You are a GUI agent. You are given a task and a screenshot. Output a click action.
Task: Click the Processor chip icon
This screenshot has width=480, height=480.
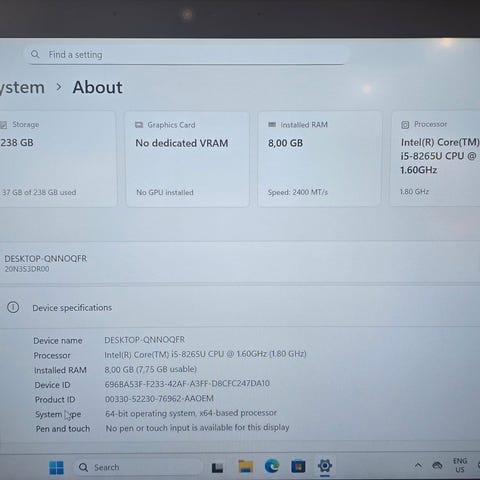point(405,125)
